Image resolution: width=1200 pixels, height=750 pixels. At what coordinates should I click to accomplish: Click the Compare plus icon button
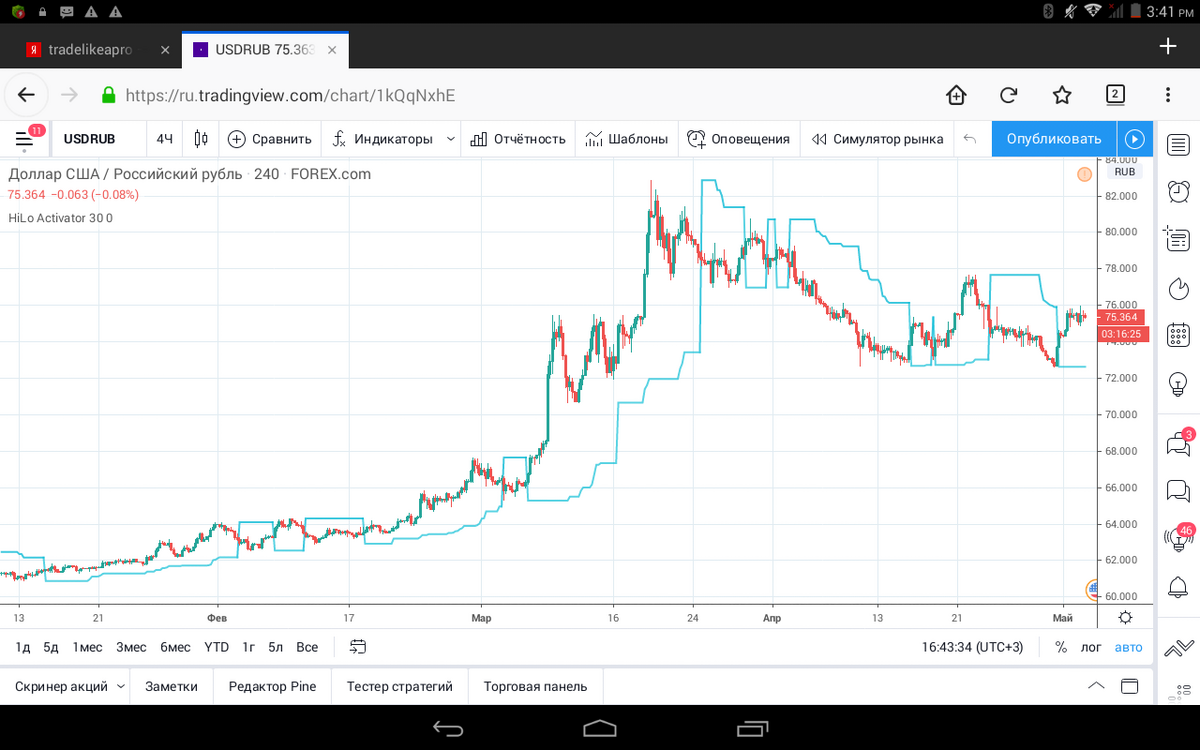click(237, 139)
